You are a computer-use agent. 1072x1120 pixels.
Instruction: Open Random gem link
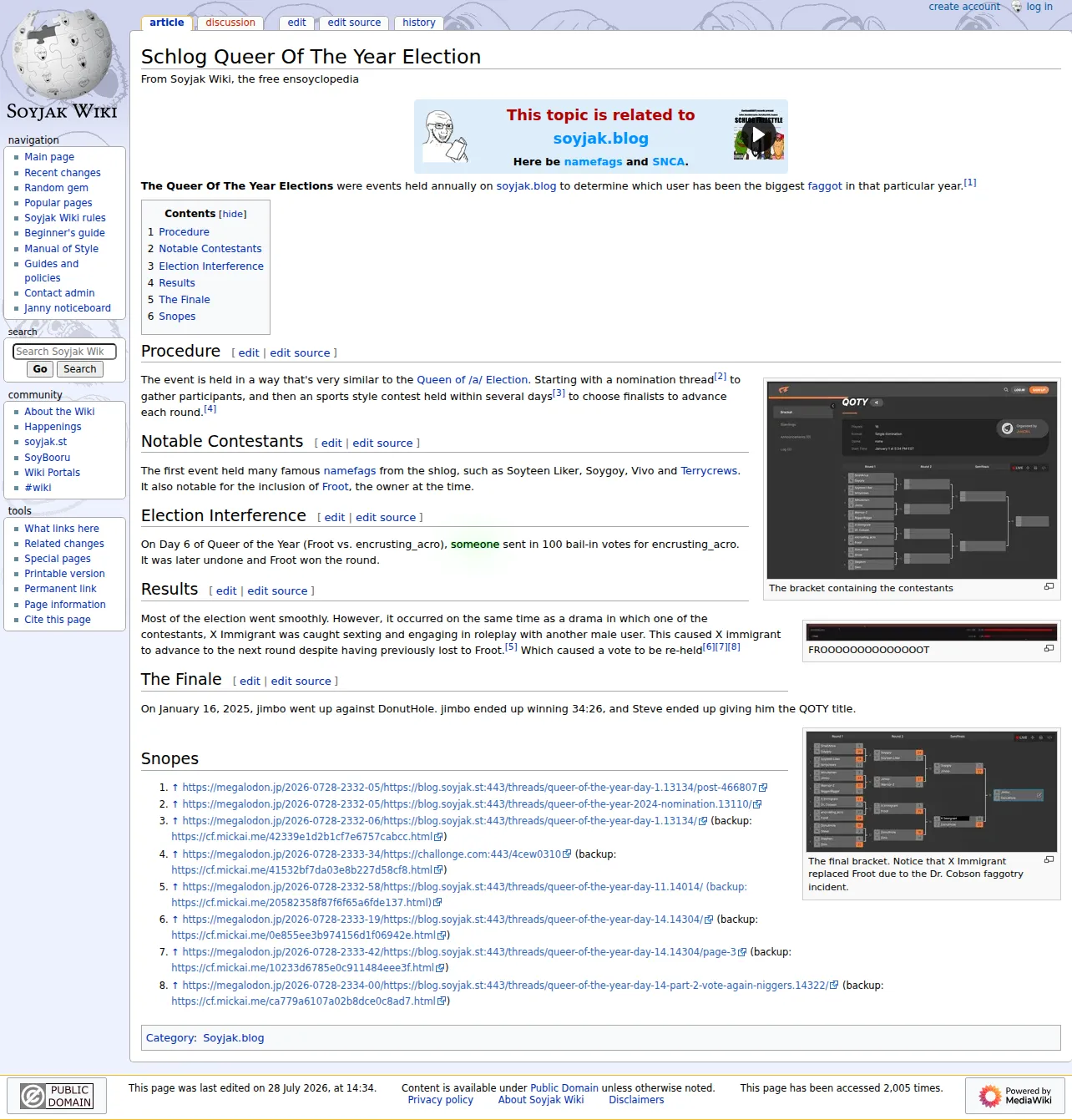point(56,188)
